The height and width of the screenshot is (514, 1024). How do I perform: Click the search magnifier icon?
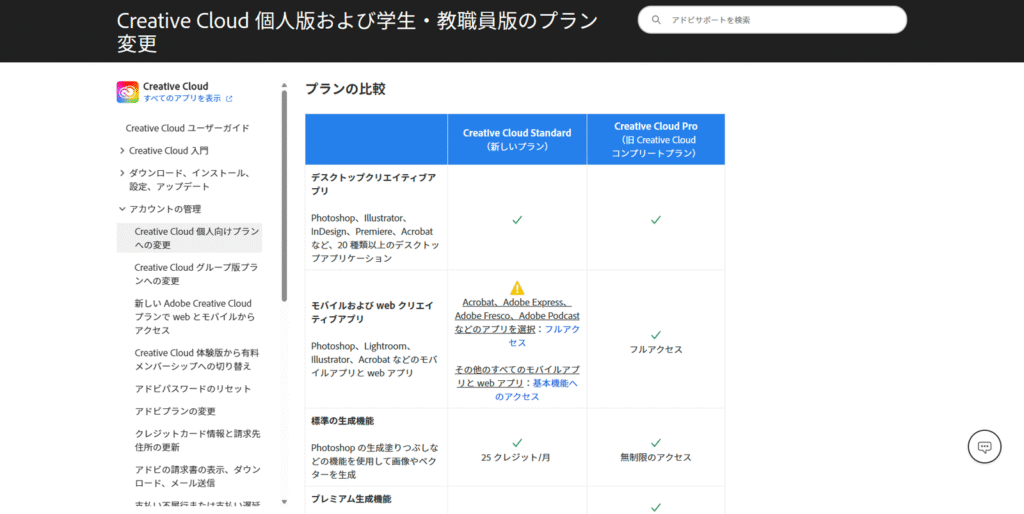pos(656,20)
